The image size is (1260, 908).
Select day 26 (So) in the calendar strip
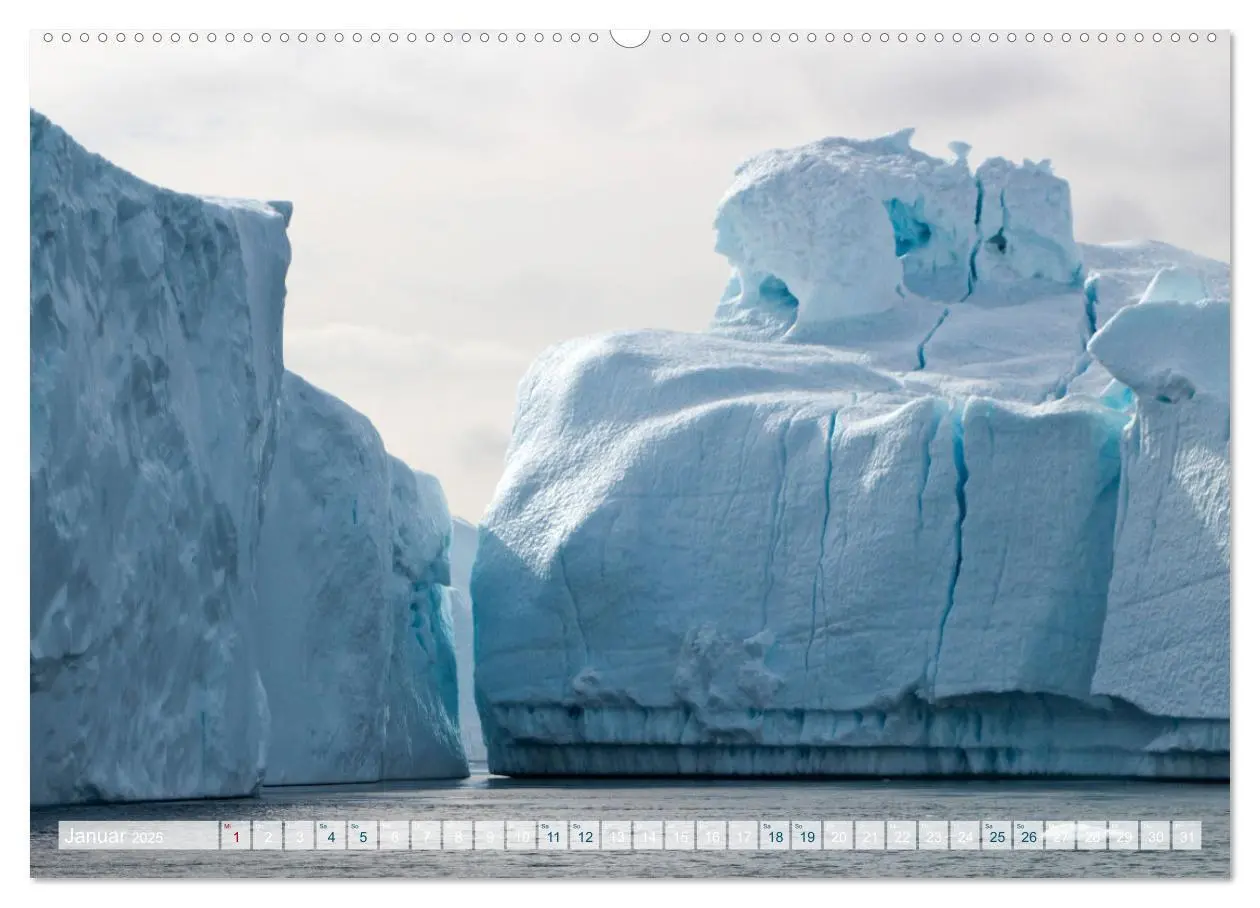click(x=1028, y=836)
